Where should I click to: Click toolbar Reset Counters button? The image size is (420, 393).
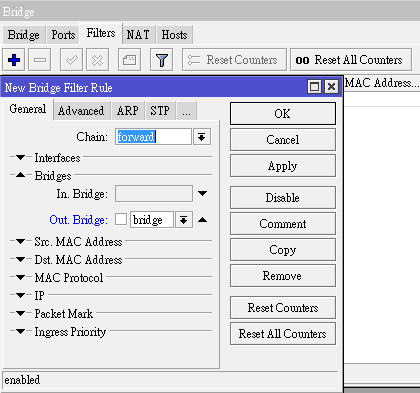[234, 60]
